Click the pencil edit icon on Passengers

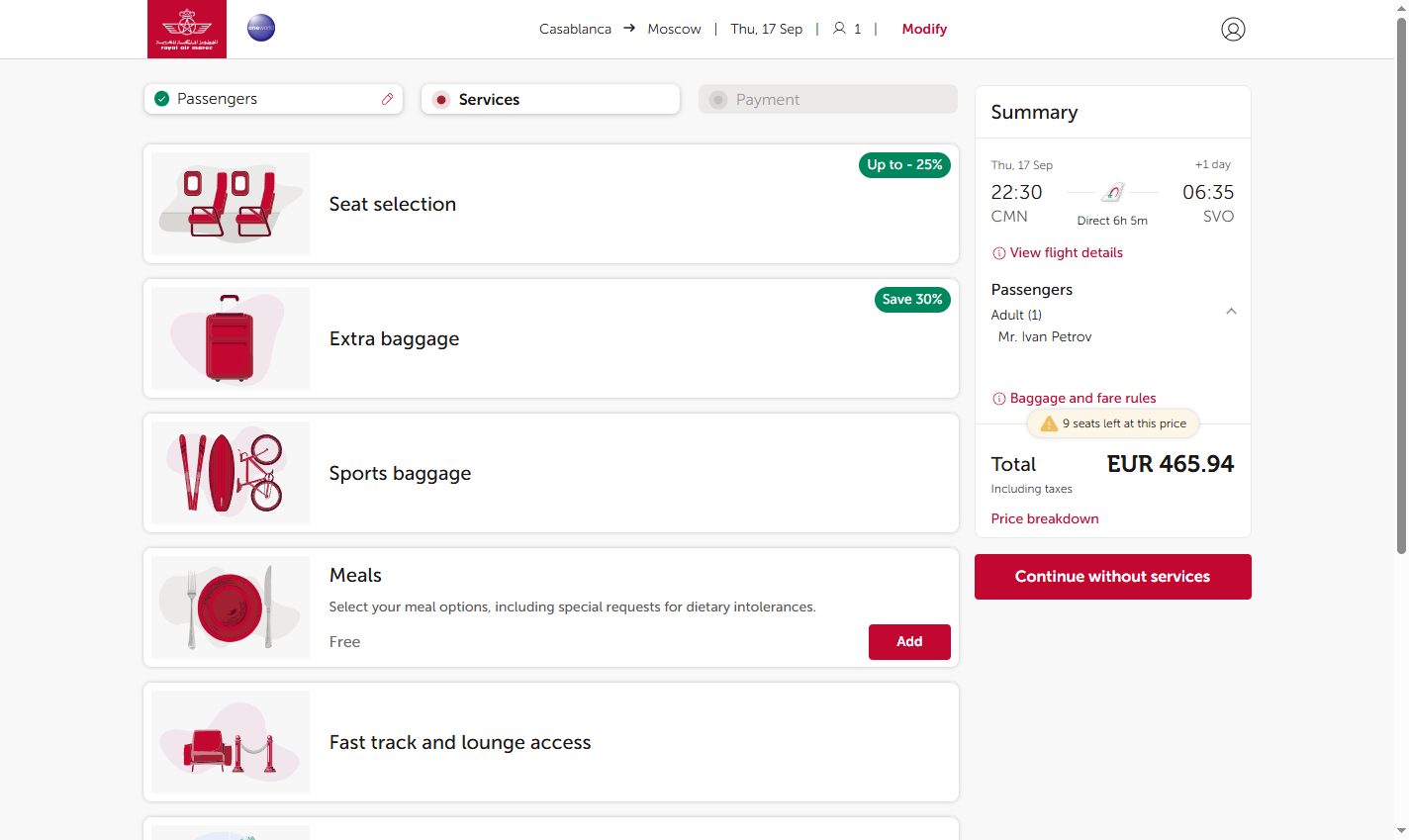coord(387,99)
